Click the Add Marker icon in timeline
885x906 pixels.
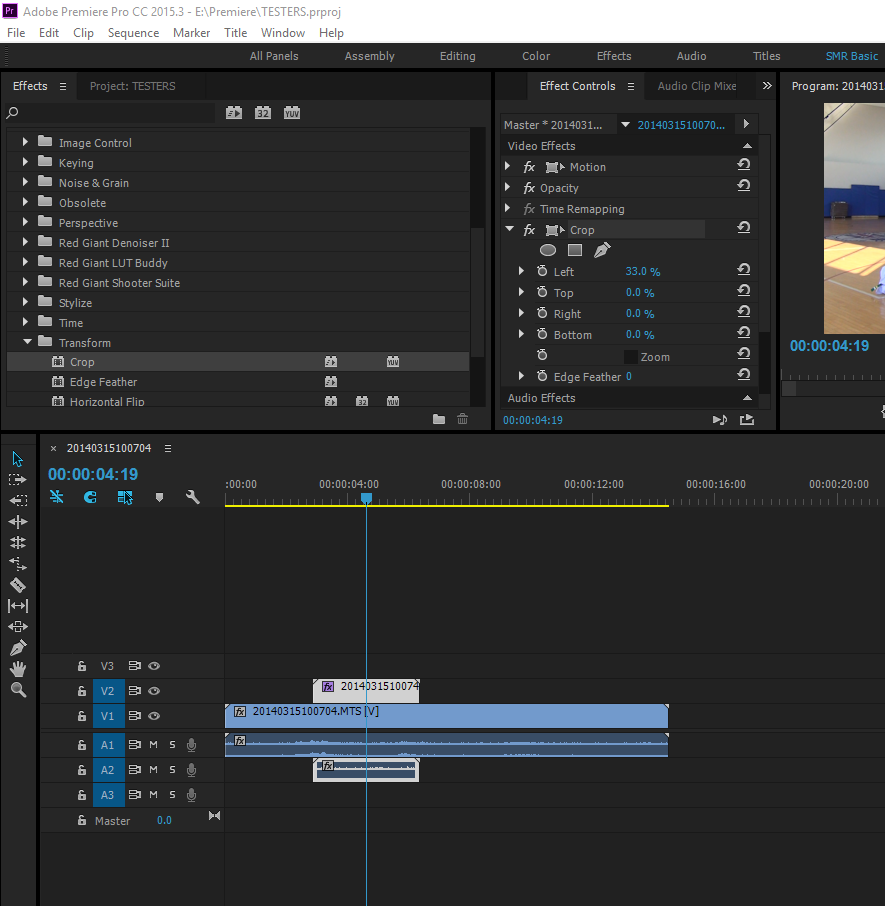[x=159, y=497]
